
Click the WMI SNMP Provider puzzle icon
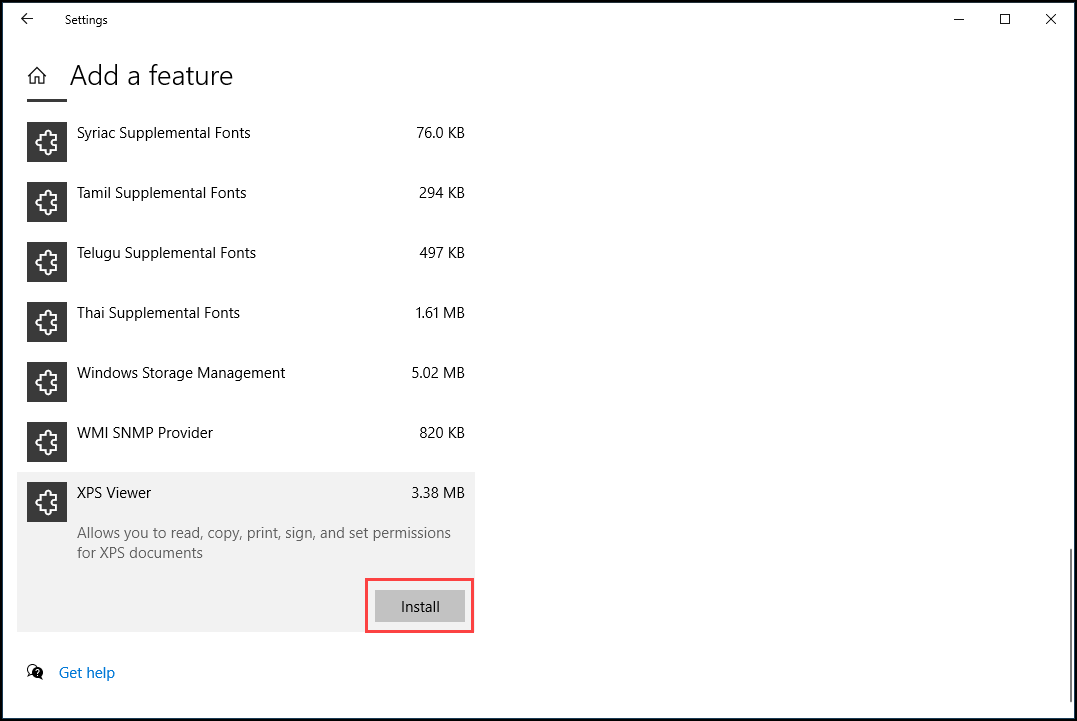pyautogui.click(x=47, y=442)
